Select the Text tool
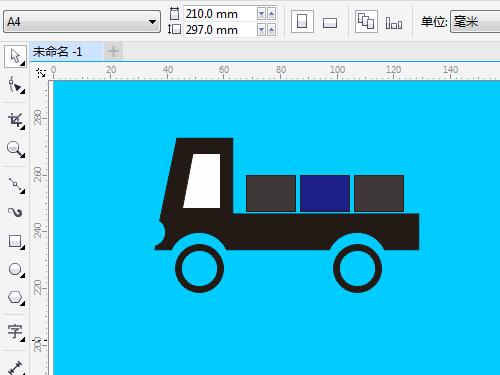500x375 pixels. tap(15, 332)
